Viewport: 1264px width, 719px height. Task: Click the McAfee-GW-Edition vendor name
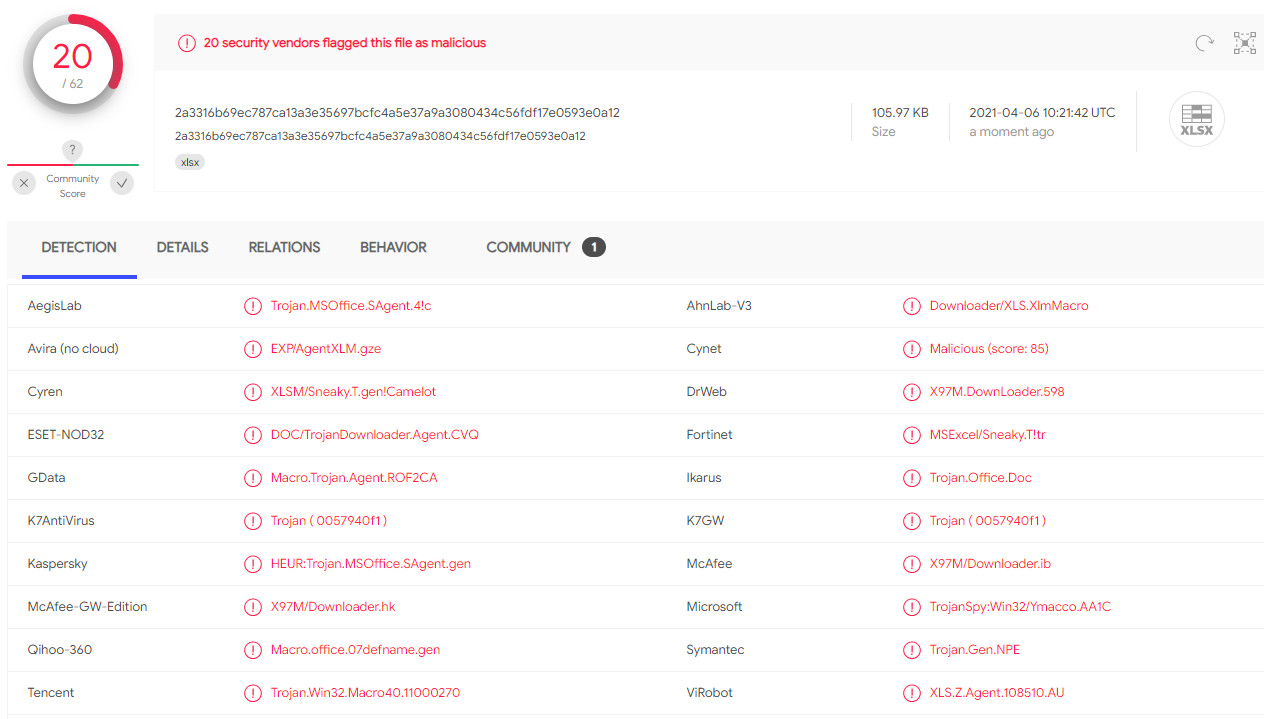88,607
